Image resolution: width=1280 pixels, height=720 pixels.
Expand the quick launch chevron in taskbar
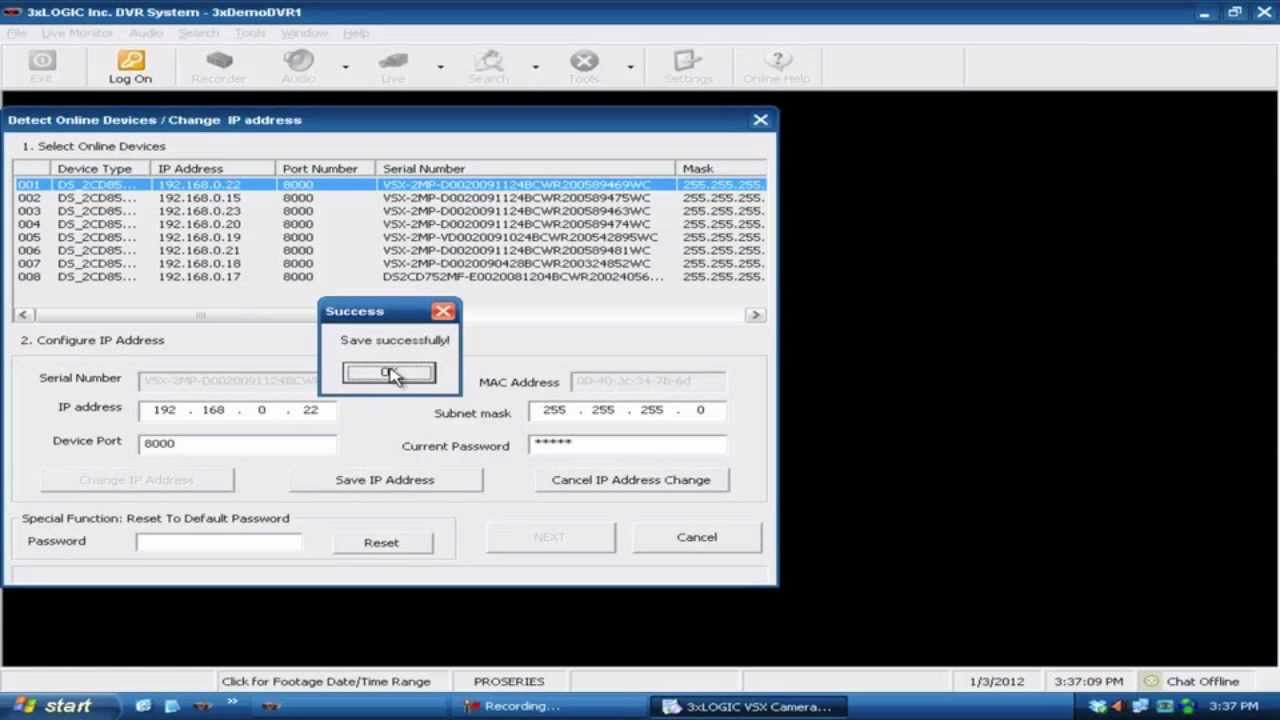(232, 702)
